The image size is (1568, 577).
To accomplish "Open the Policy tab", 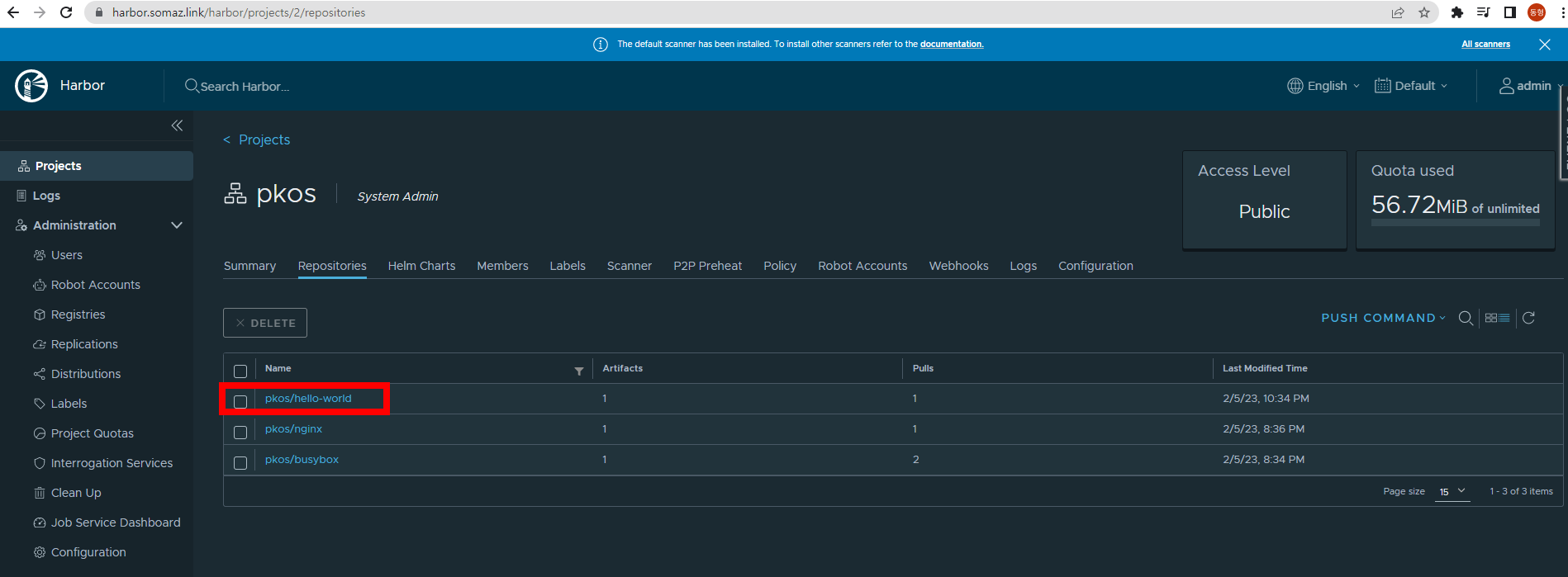I will (x=780, y=266).
